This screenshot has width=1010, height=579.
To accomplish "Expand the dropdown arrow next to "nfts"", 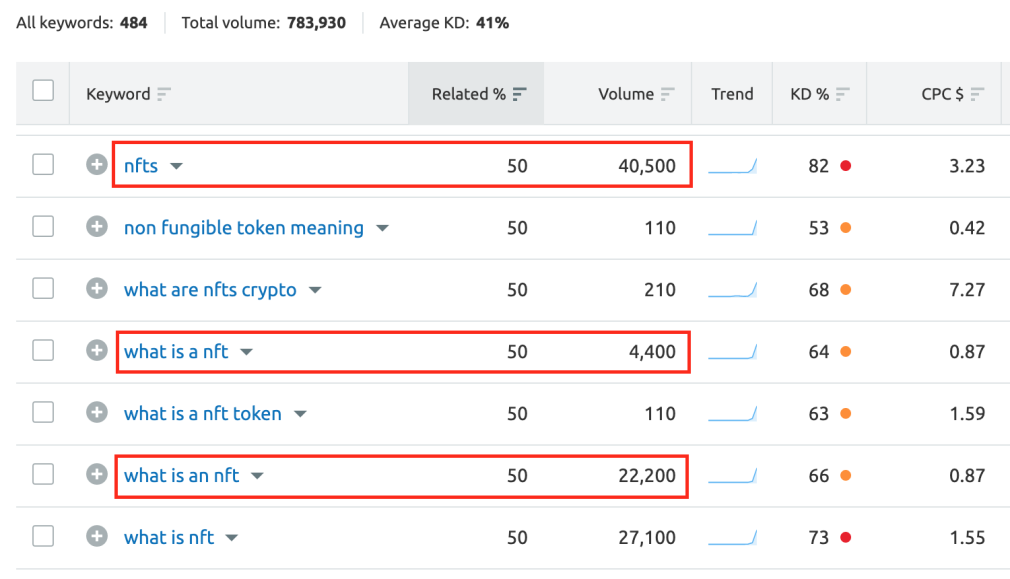I will click(176, 166).
